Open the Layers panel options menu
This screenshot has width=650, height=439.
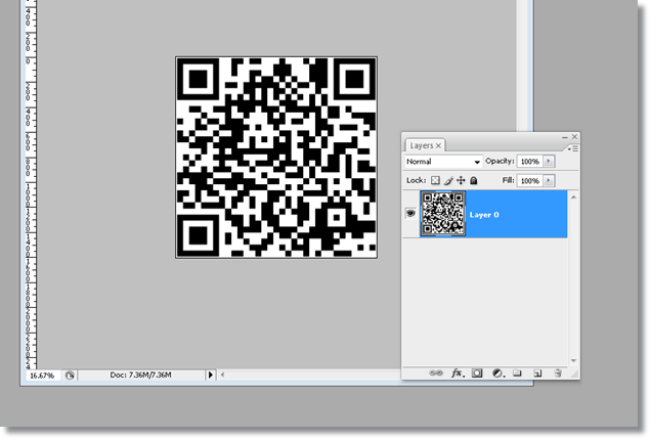click(x=573, y=148)
